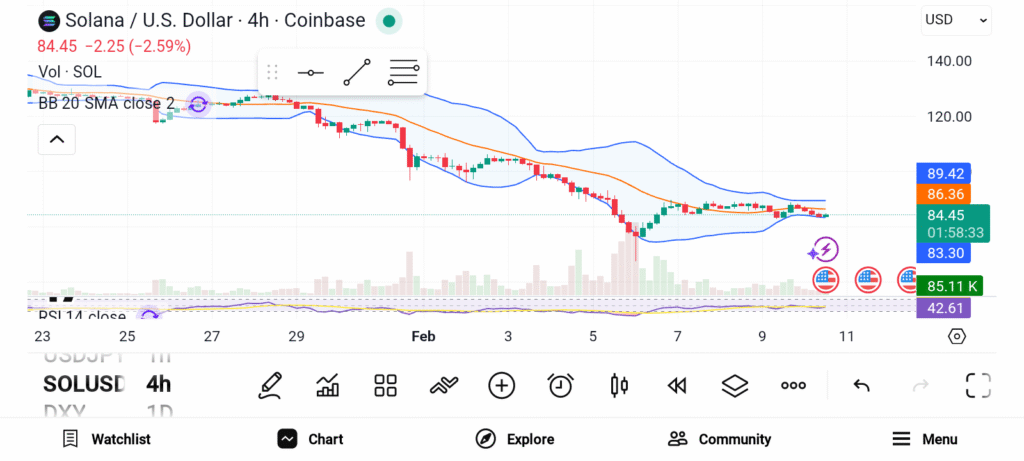Switch to the Watchlist tab
The image size is (1024, 461).
tap(106, 439)
